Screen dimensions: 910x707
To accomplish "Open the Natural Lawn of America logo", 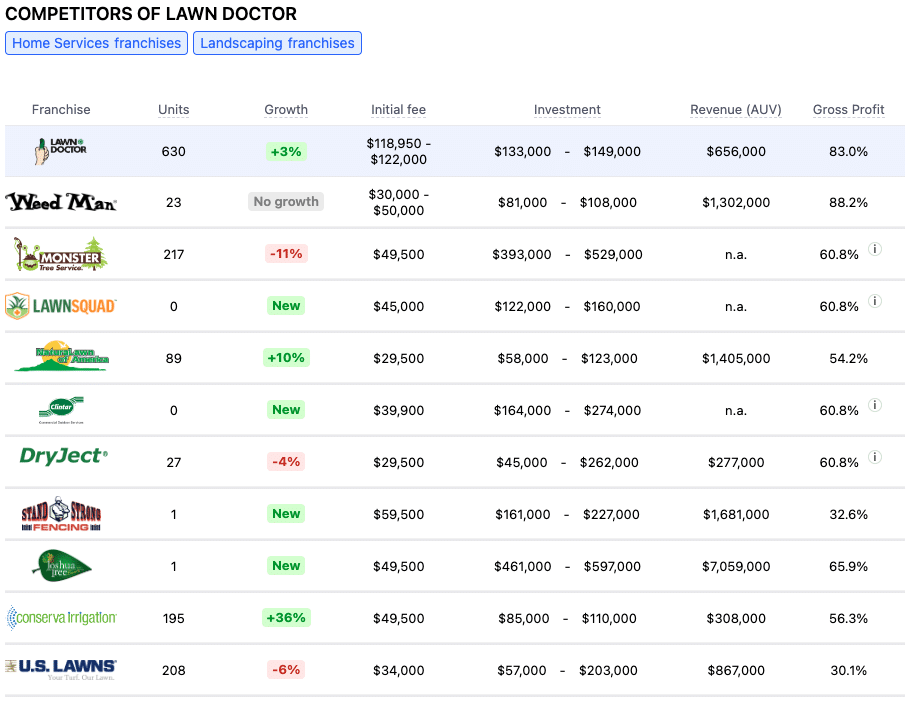I will (x=62, y=356).
